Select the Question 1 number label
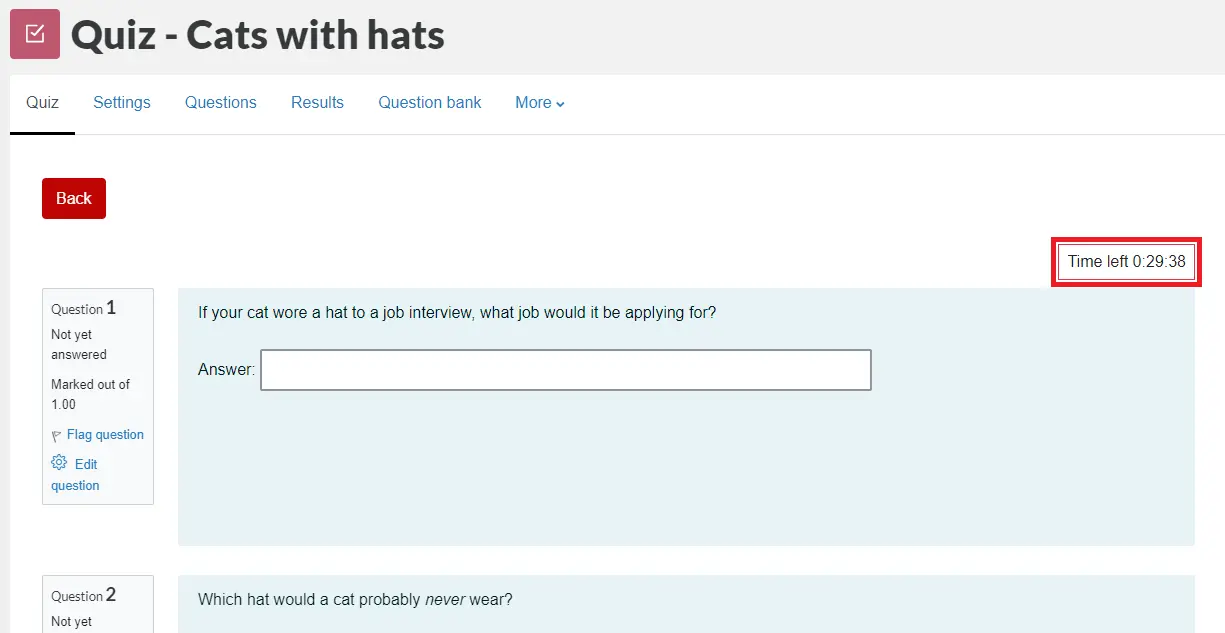Image resolution: width=1225 pixels, height=633 pixels. pyautogui.click(x=84, y=309)
